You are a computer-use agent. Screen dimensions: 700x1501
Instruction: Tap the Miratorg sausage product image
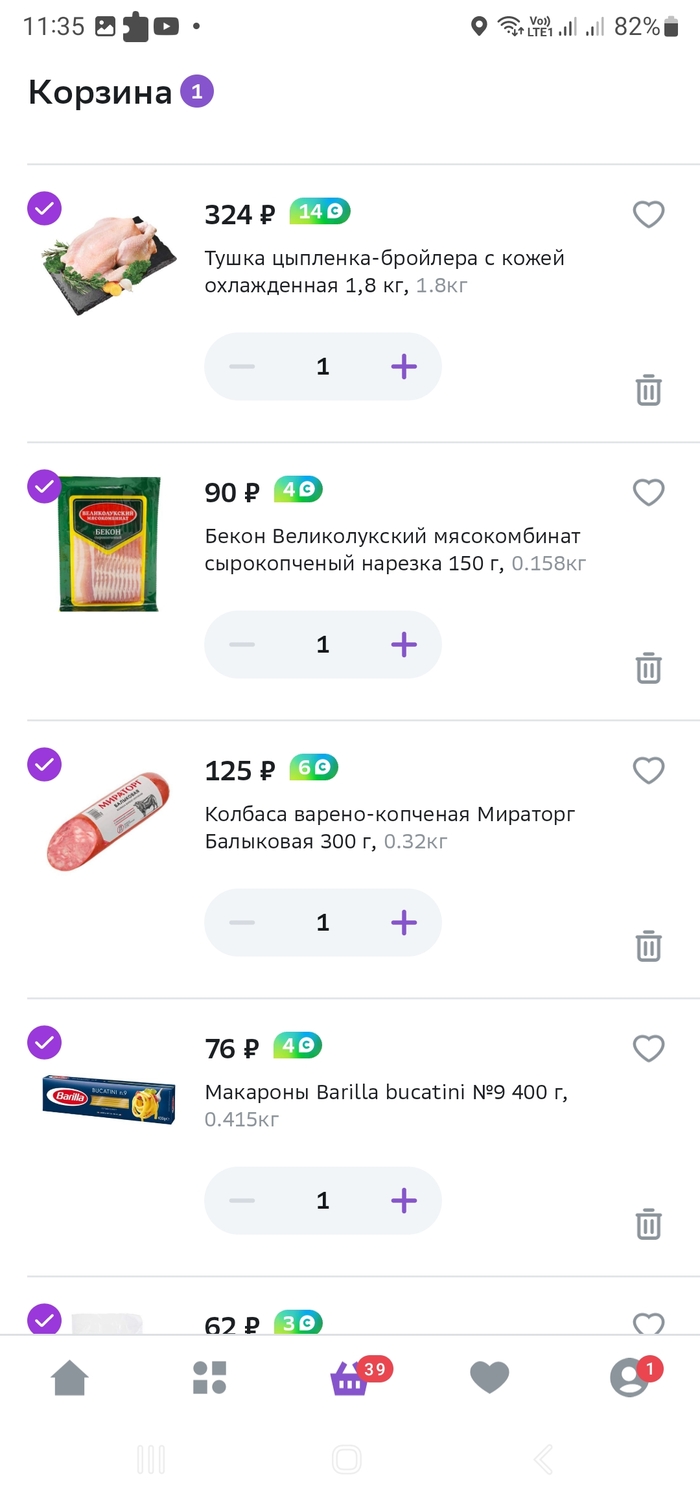tap(108, 820)
